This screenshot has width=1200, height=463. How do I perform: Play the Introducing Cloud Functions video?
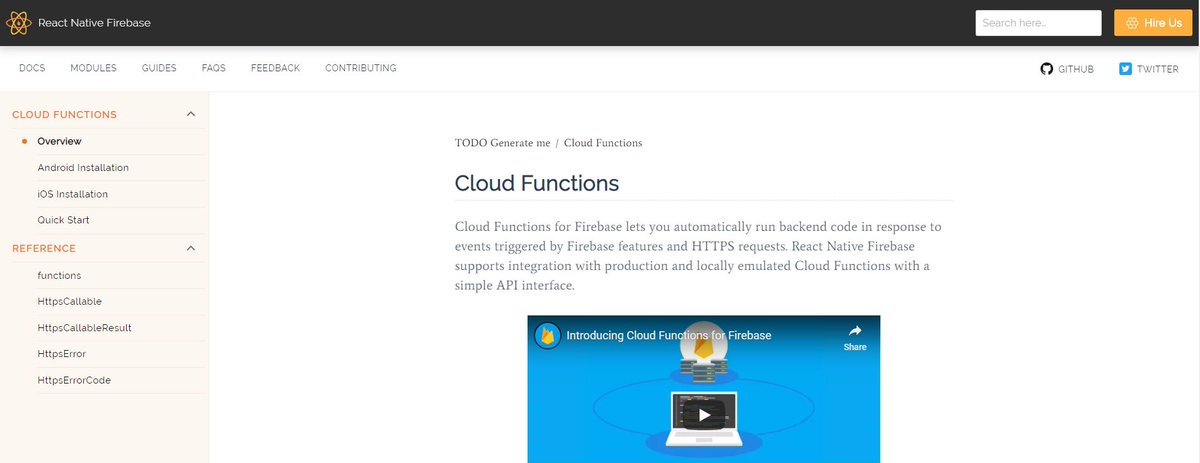point(704,415)
